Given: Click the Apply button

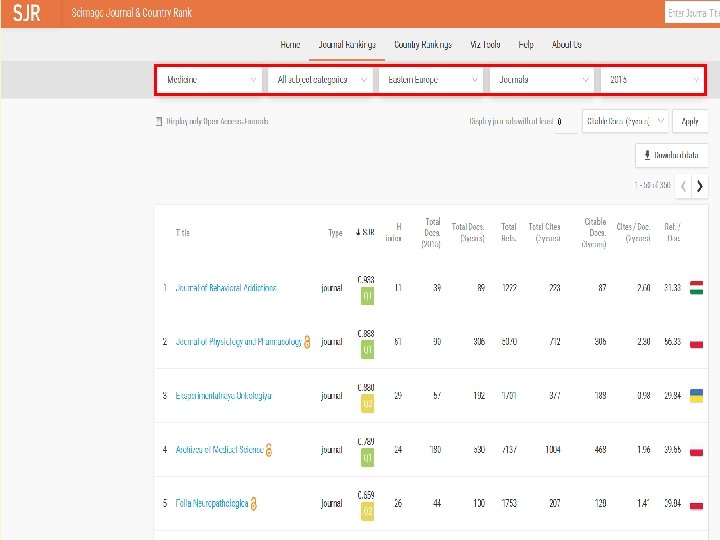Looking at the screenshot, I should [690, 121].
